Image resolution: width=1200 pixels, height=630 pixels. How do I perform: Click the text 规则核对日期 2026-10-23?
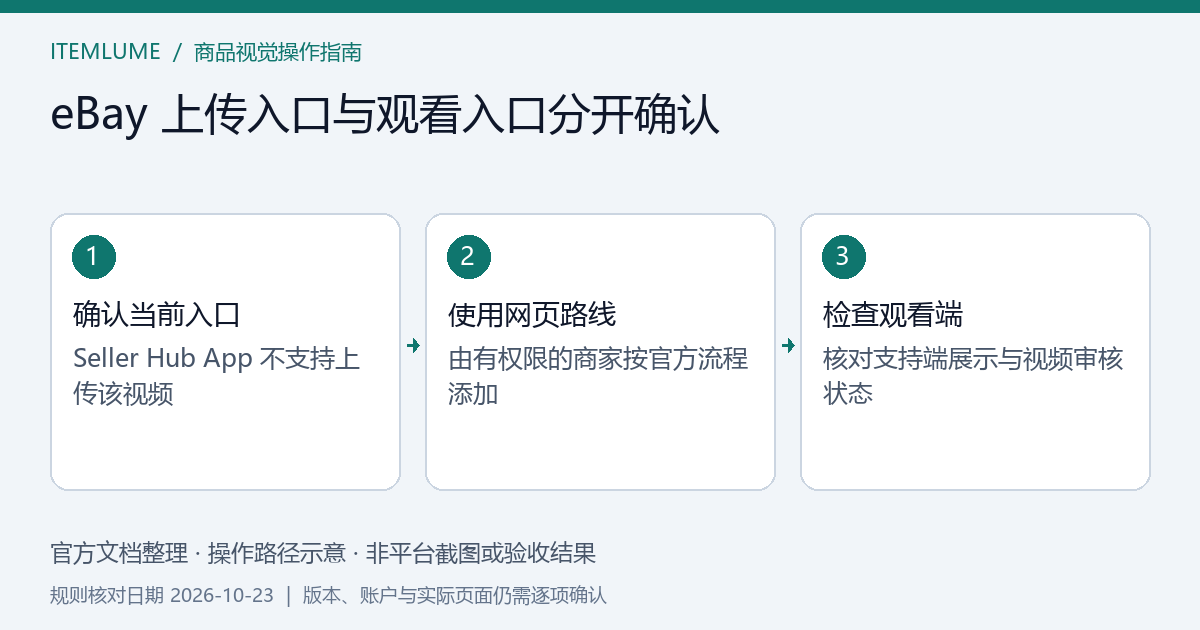(x=162, y=596)
